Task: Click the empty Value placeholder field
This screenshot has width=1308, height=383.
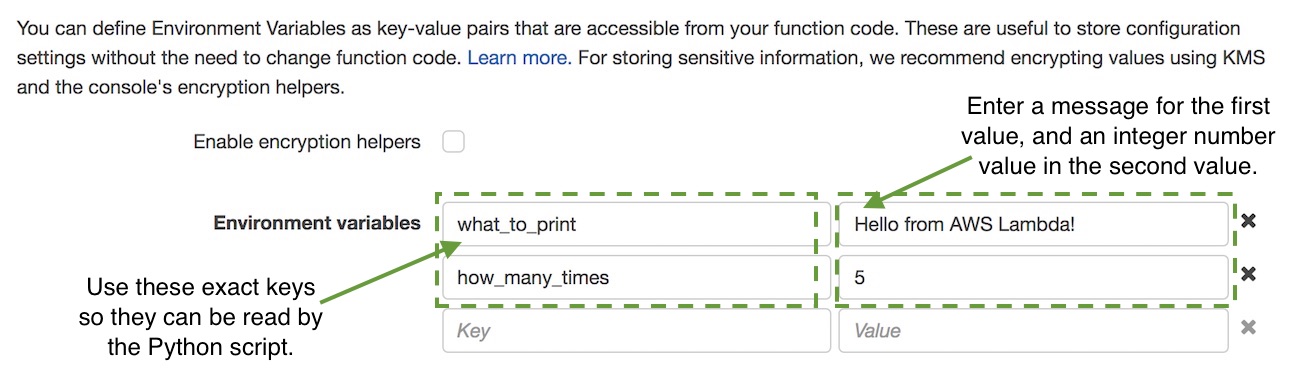Action: click(x=1033, y=330)
